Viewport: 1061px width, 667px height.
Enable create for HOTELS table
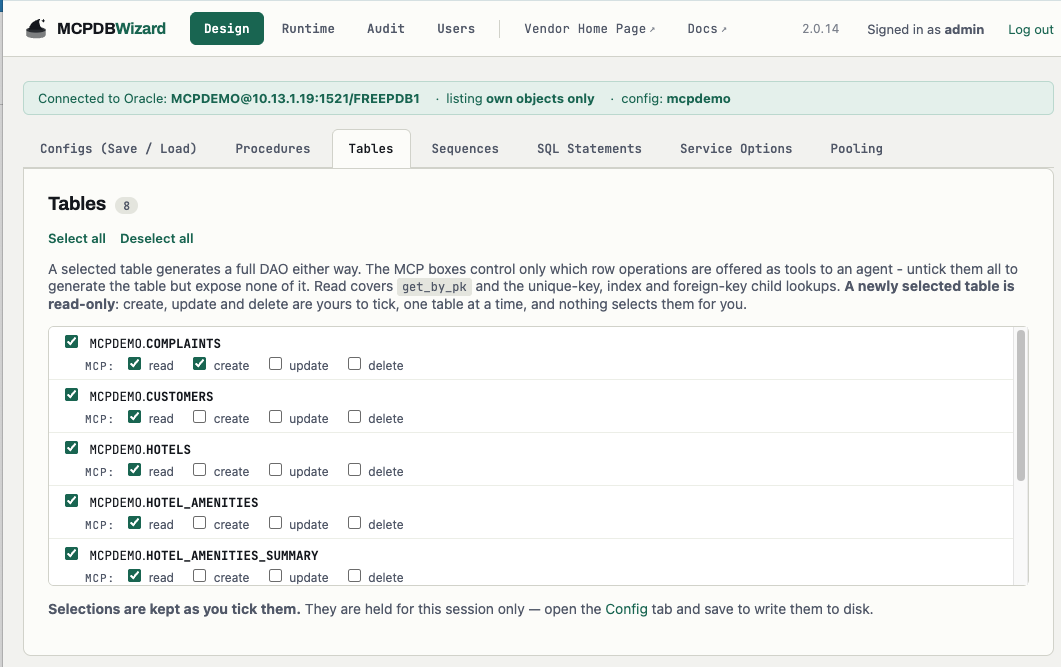(x=200, y=470)
